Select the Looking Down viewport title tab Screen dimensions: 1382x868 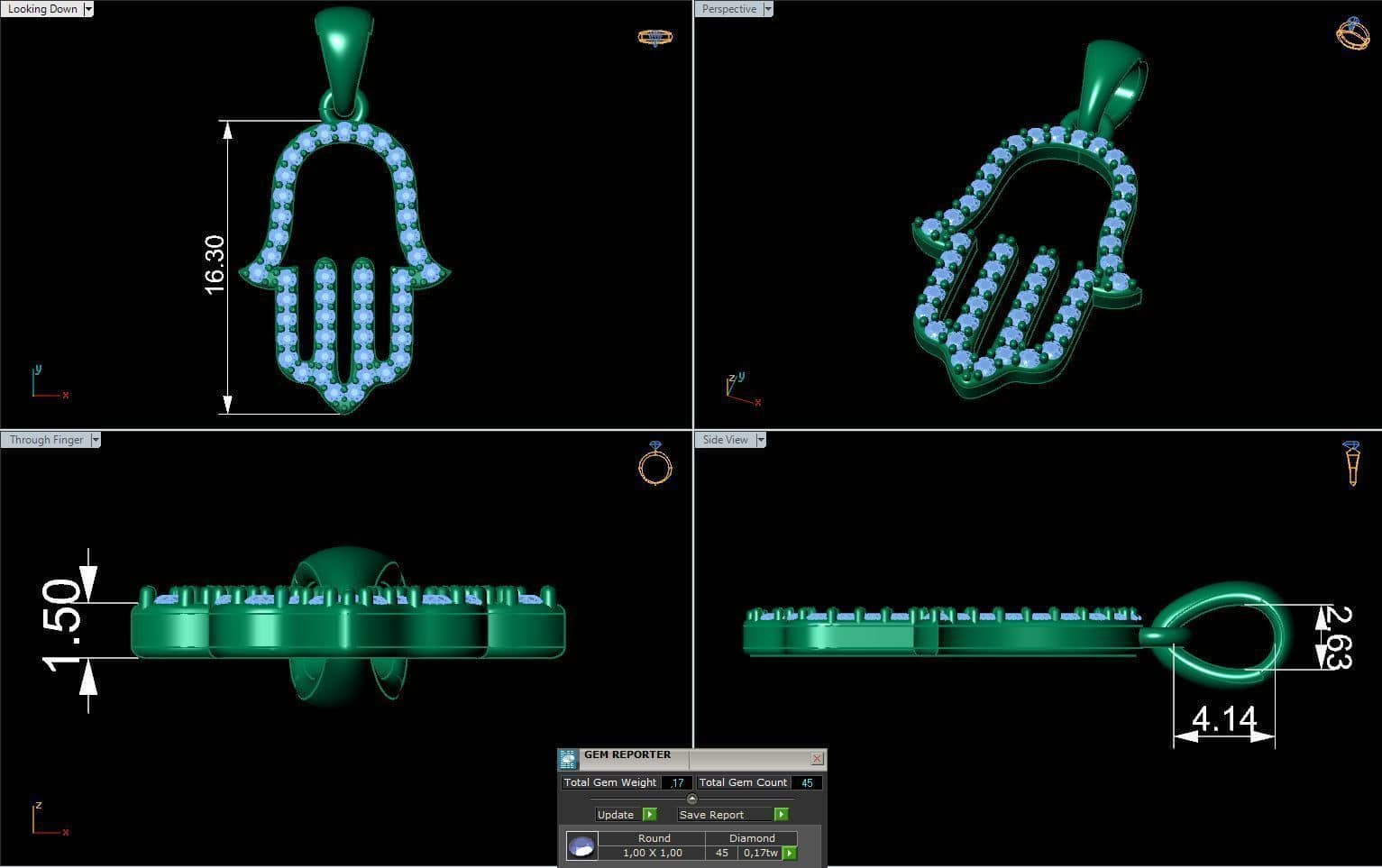42,9
